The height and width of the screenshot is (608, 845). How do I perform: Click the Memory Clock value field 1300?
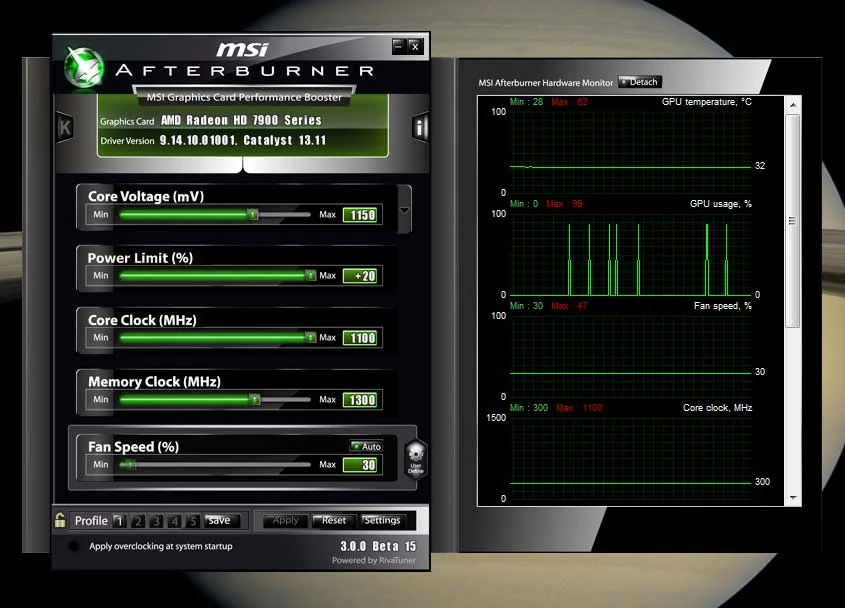pyautogui.click(x=361, y=400)
